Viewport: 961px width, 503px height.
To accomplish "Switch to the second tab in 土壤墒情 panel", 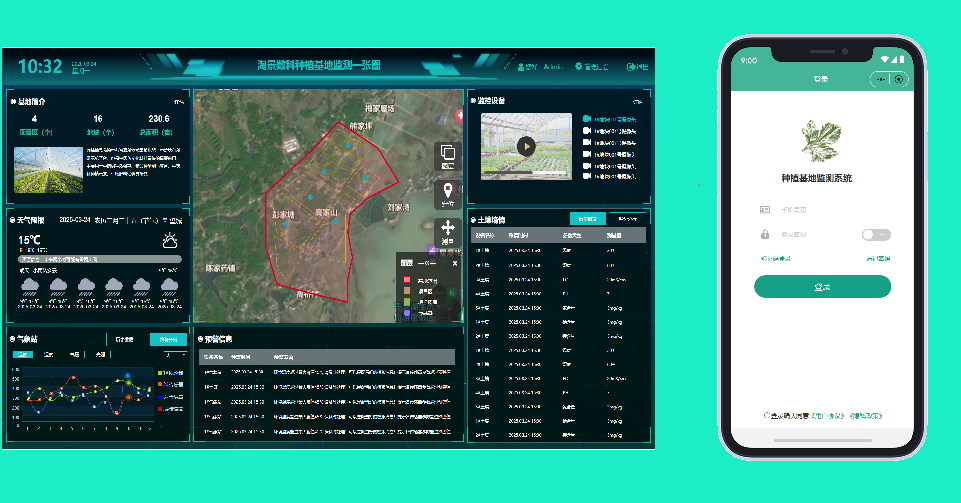I will coord(627,219).
